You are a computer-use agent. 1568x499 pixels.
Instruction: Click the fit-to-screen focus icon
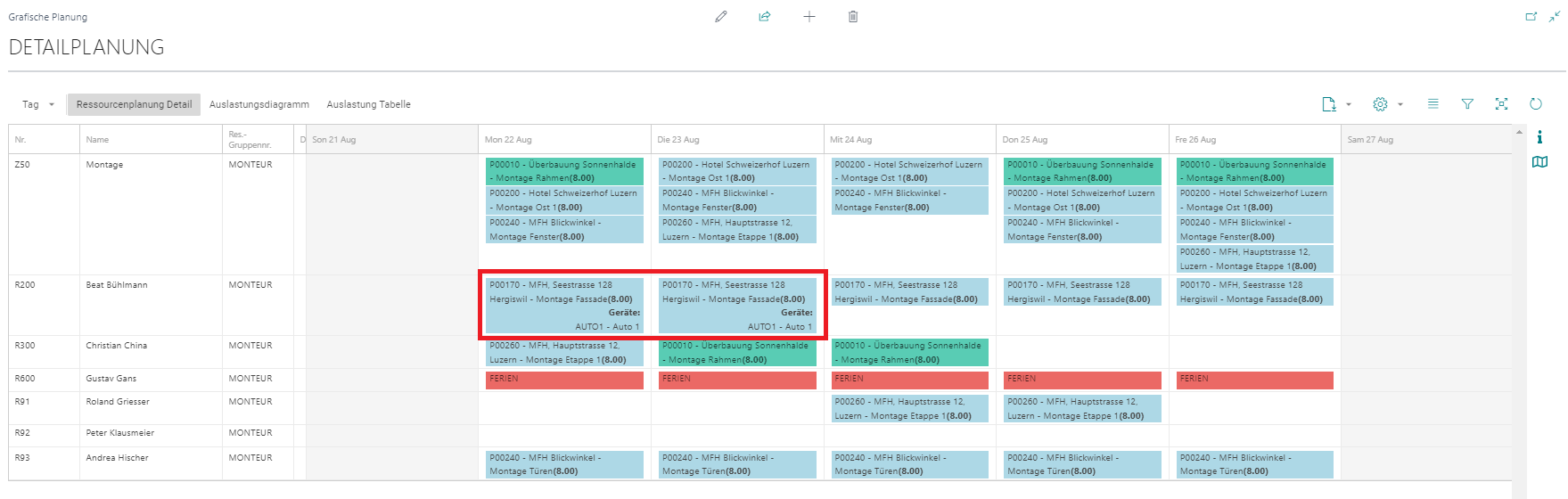point(1501,104)
